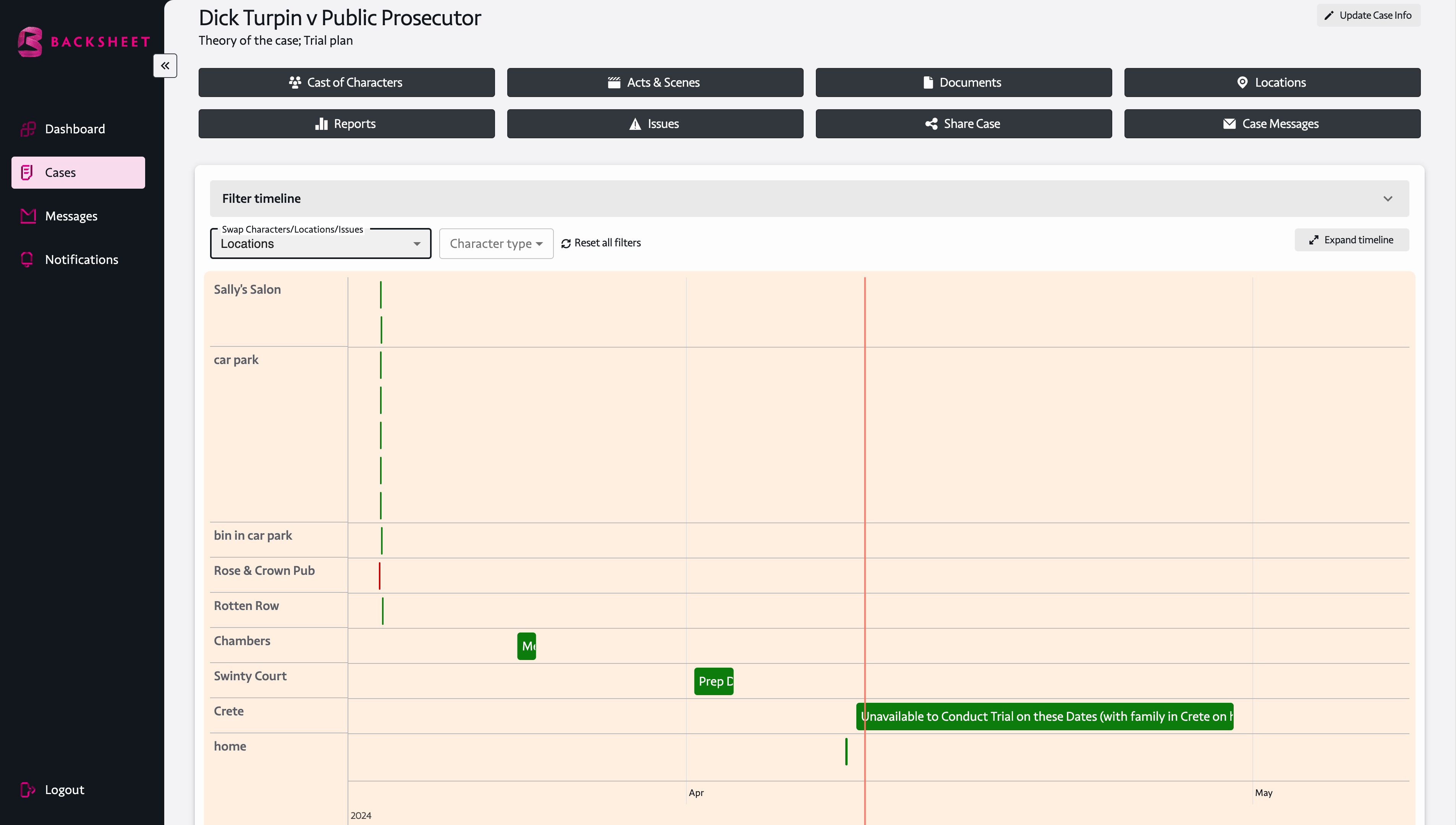Click Share Case share icon button
This screenshot has height=825, width=1456.
click(x=963, y=124)
